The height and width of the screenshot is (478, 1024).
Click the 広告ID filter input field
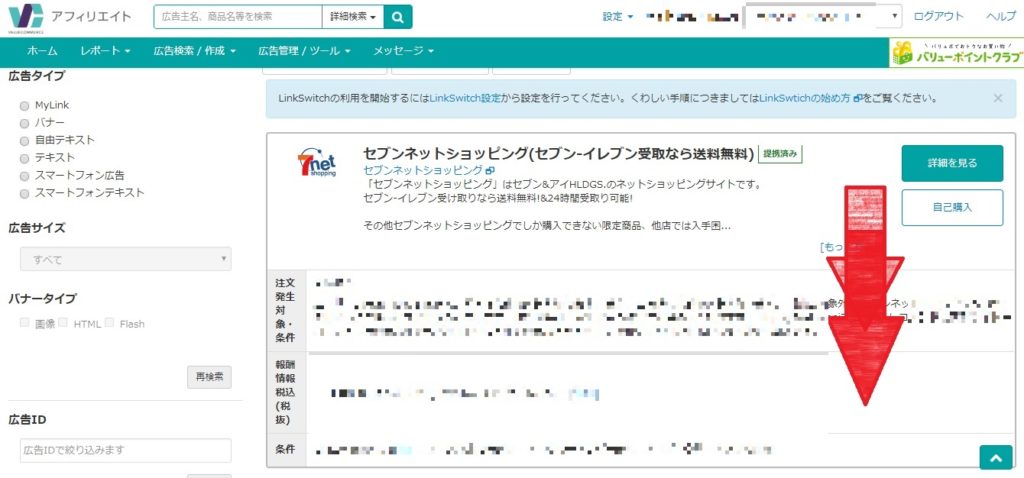[125, 450]
